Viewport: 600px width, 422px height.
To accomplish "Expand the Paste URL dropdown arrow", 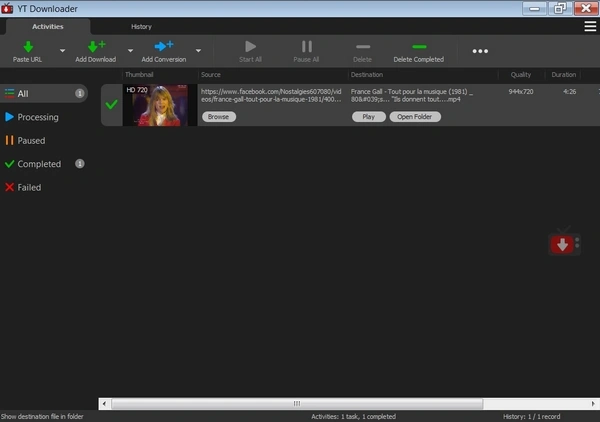I will (62, 50).
